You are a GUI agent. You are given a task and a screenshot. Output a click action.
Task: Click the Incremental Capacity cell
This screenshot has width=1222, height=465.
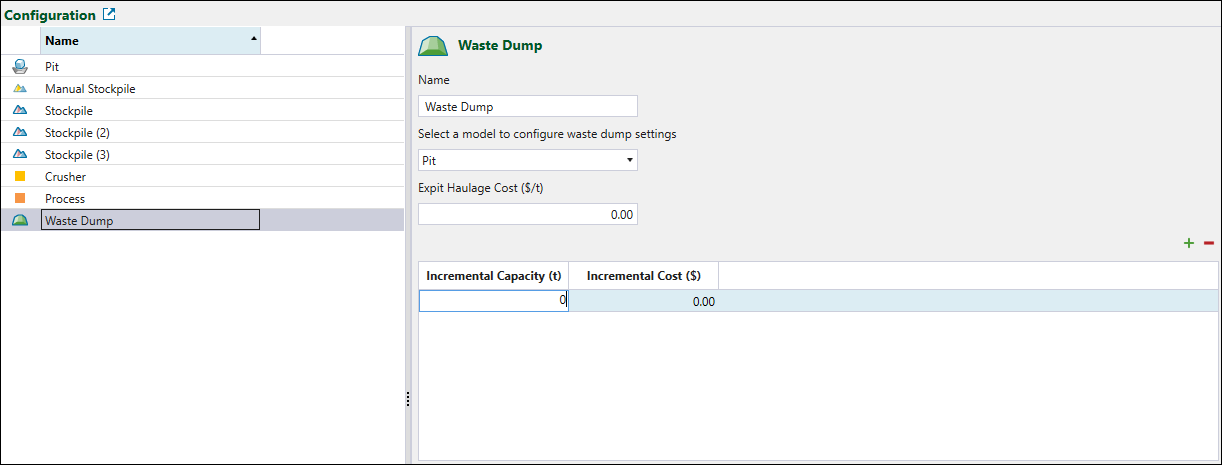493,301
